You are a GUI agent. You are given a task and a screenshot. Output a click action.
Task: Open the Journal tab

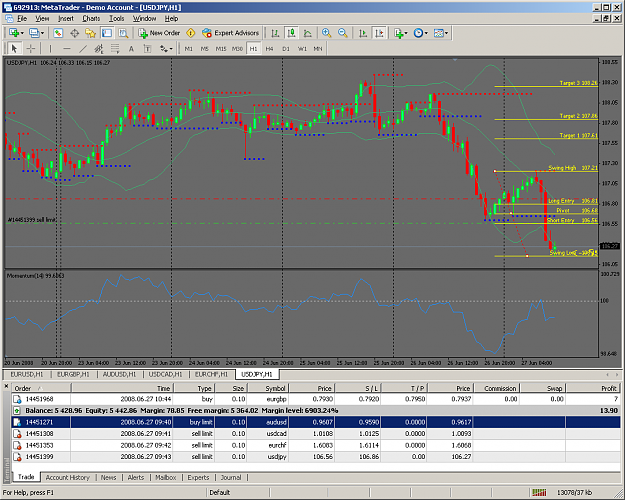pos(231,477)
